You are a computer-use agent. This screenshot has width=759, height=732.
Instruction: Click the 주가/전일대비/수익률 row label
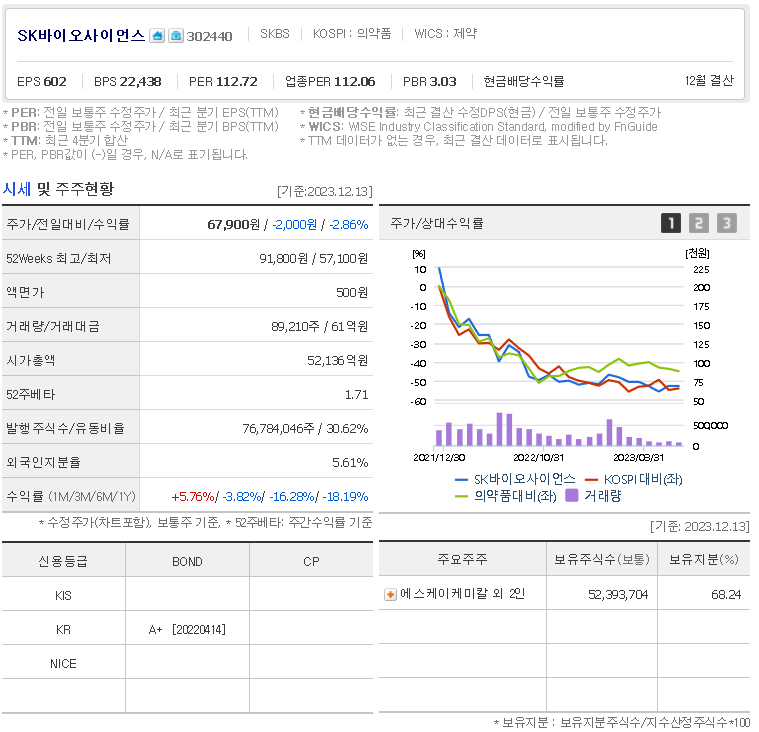tap(68, 225)
